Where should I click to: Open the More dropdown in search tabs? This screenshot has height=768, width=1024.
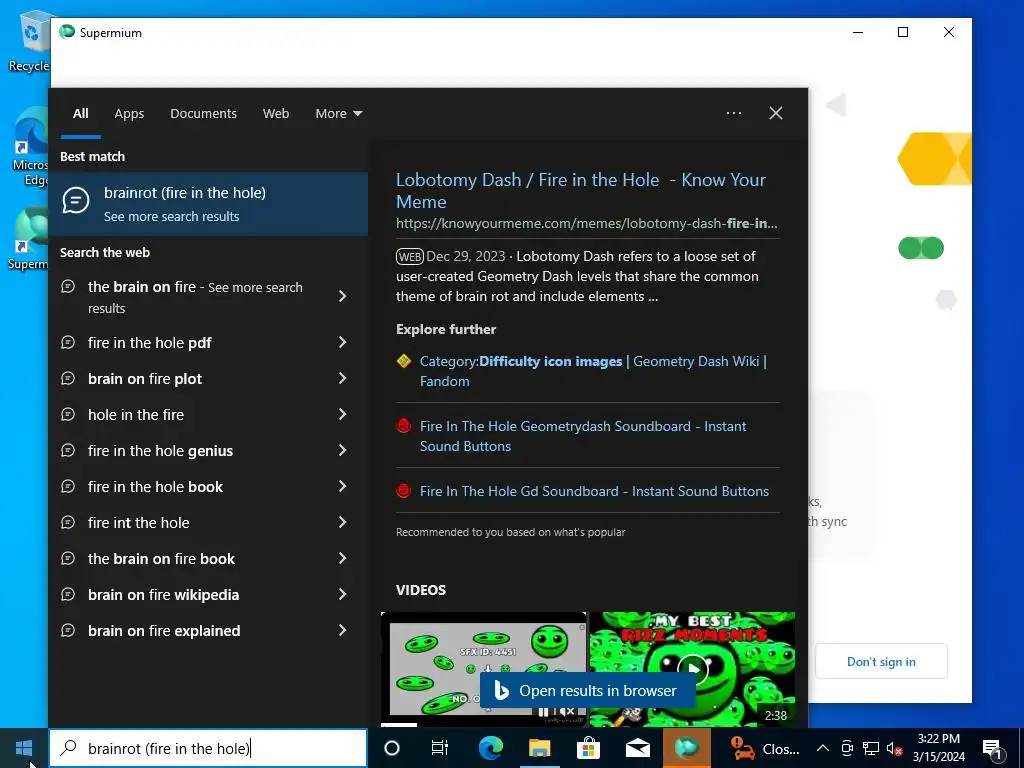pos(339,114)
